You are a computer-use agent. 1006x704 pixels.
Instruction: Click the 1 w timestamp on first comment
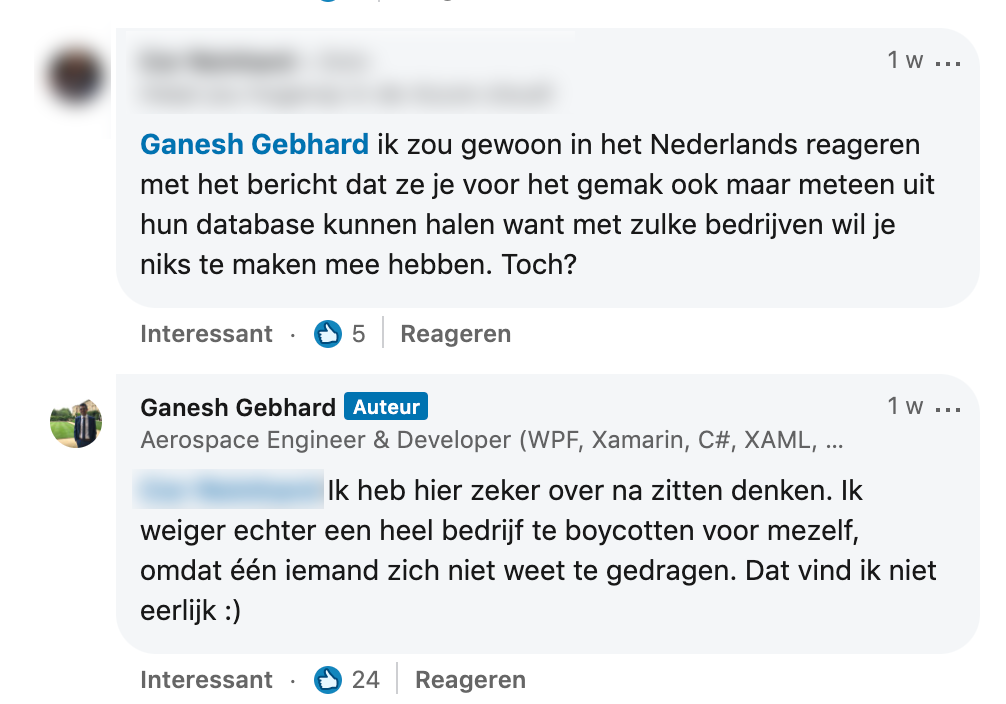point(905,60)
